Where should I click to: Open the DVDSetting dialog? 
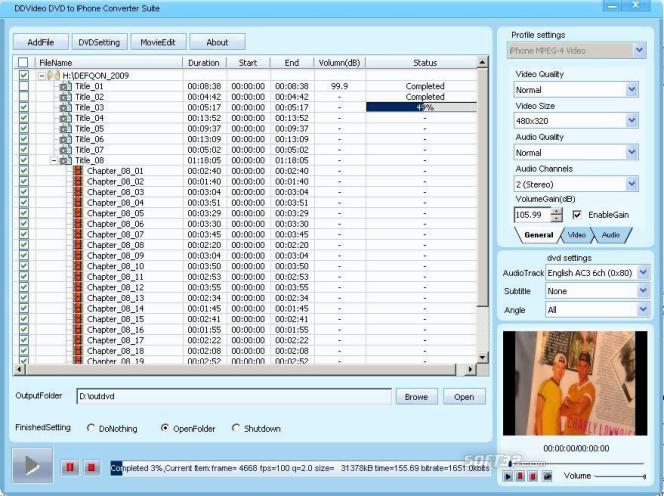[x=100, y=42]
